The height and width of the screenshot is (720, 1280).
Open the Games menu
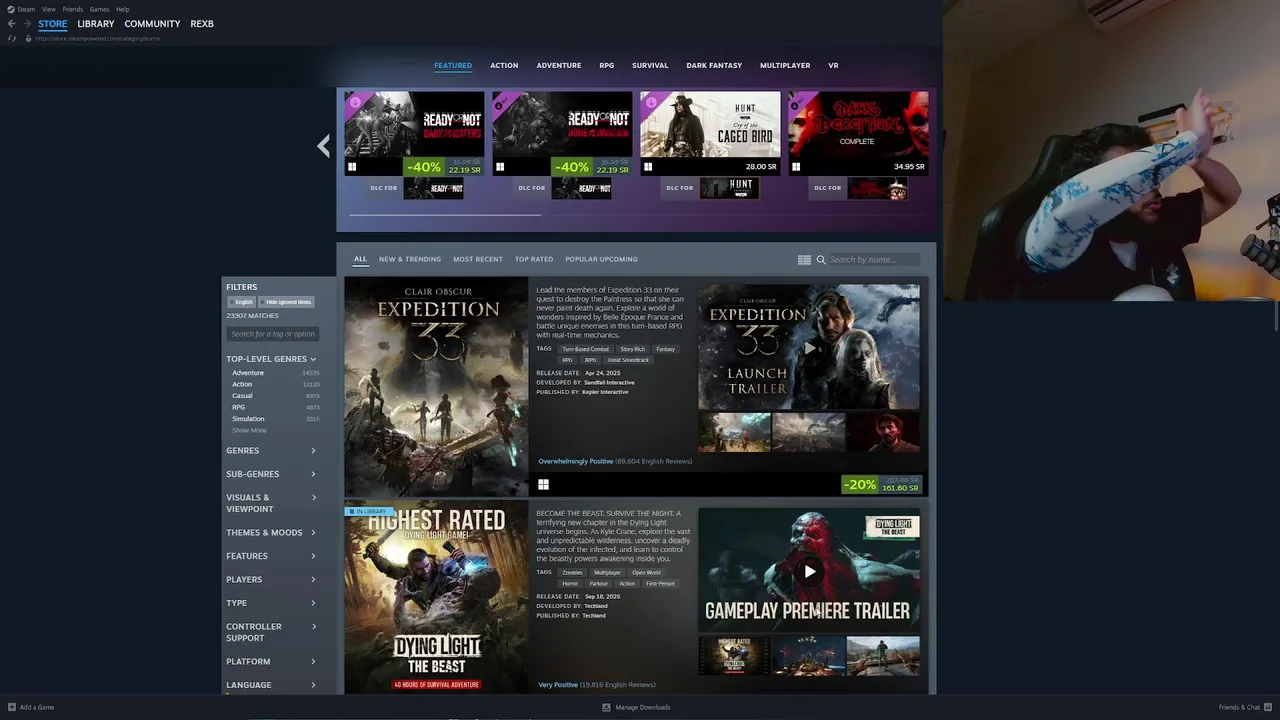(99, 9)
